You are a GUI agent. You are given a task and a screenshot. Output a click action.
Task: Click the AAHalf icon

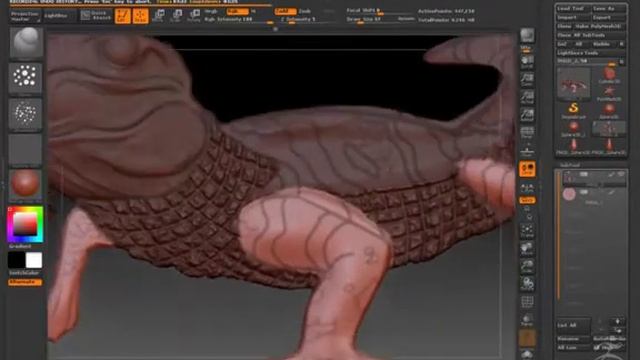pyautogui.click(x=527, y=115)
